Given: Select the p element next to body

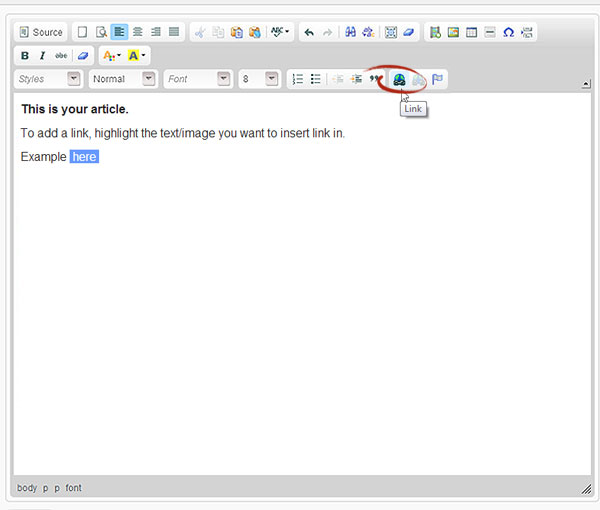Looking at the screenshot, I should tap(45, 488).
